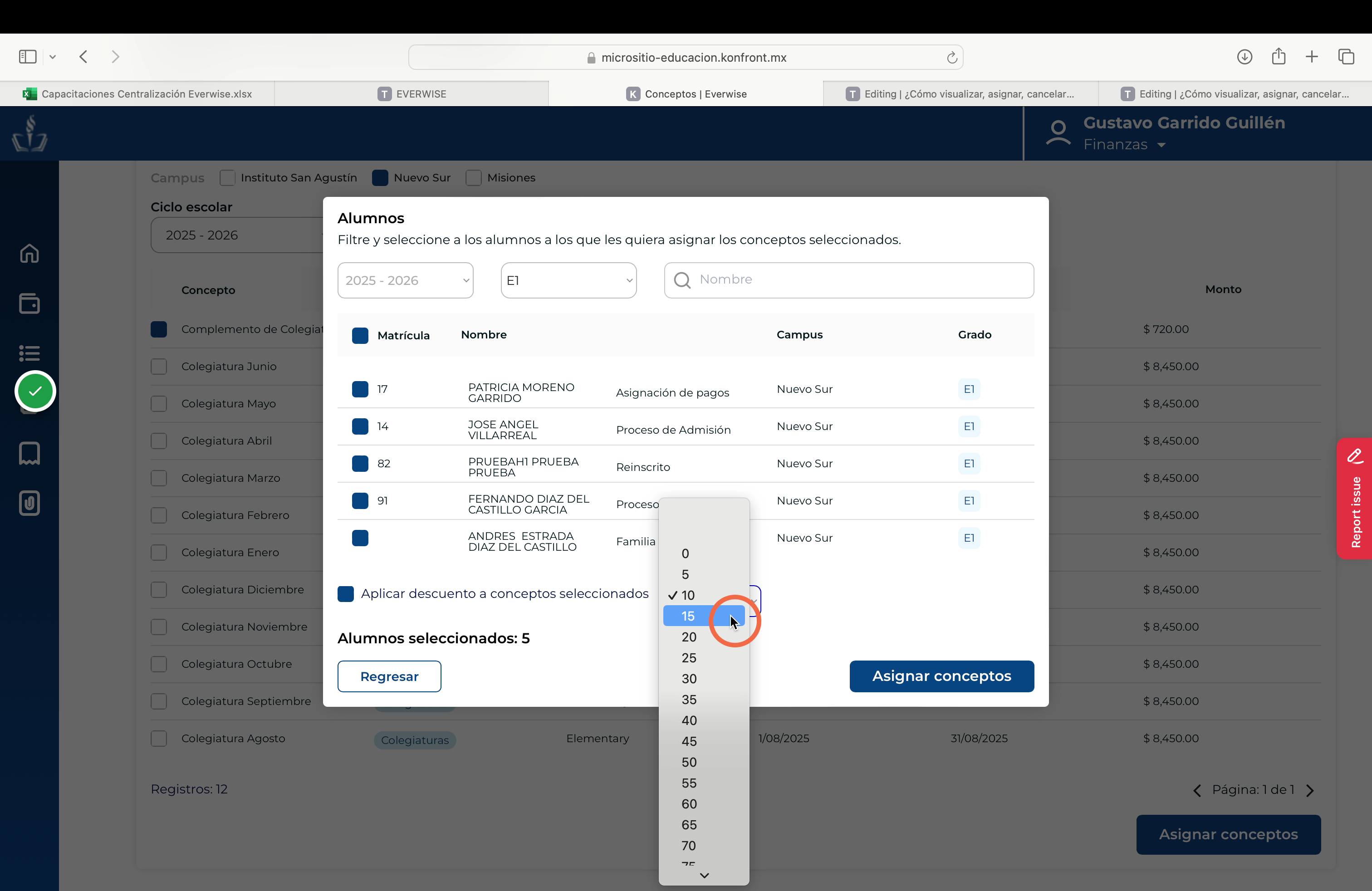The width and height of the screenshot is (1372, 891).
Task: Uncheck student PATRICIA MORENO GARRIDO
Action: 360,389
